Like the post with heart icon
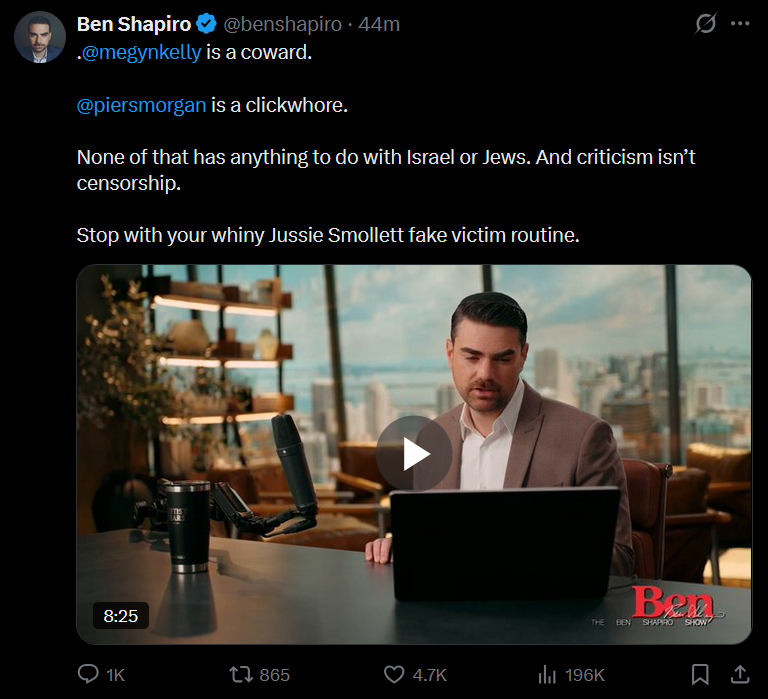The image size is (768, 699). point(394,675)
